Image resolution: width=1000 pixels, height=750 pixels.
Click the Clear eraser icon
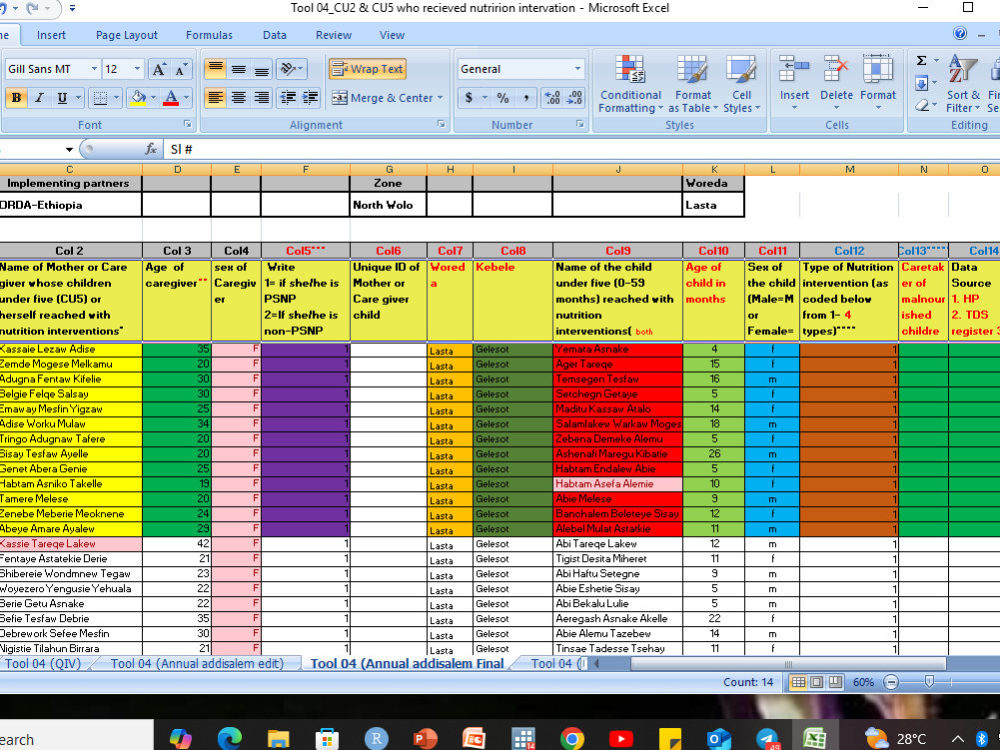[x=922, y=105]
